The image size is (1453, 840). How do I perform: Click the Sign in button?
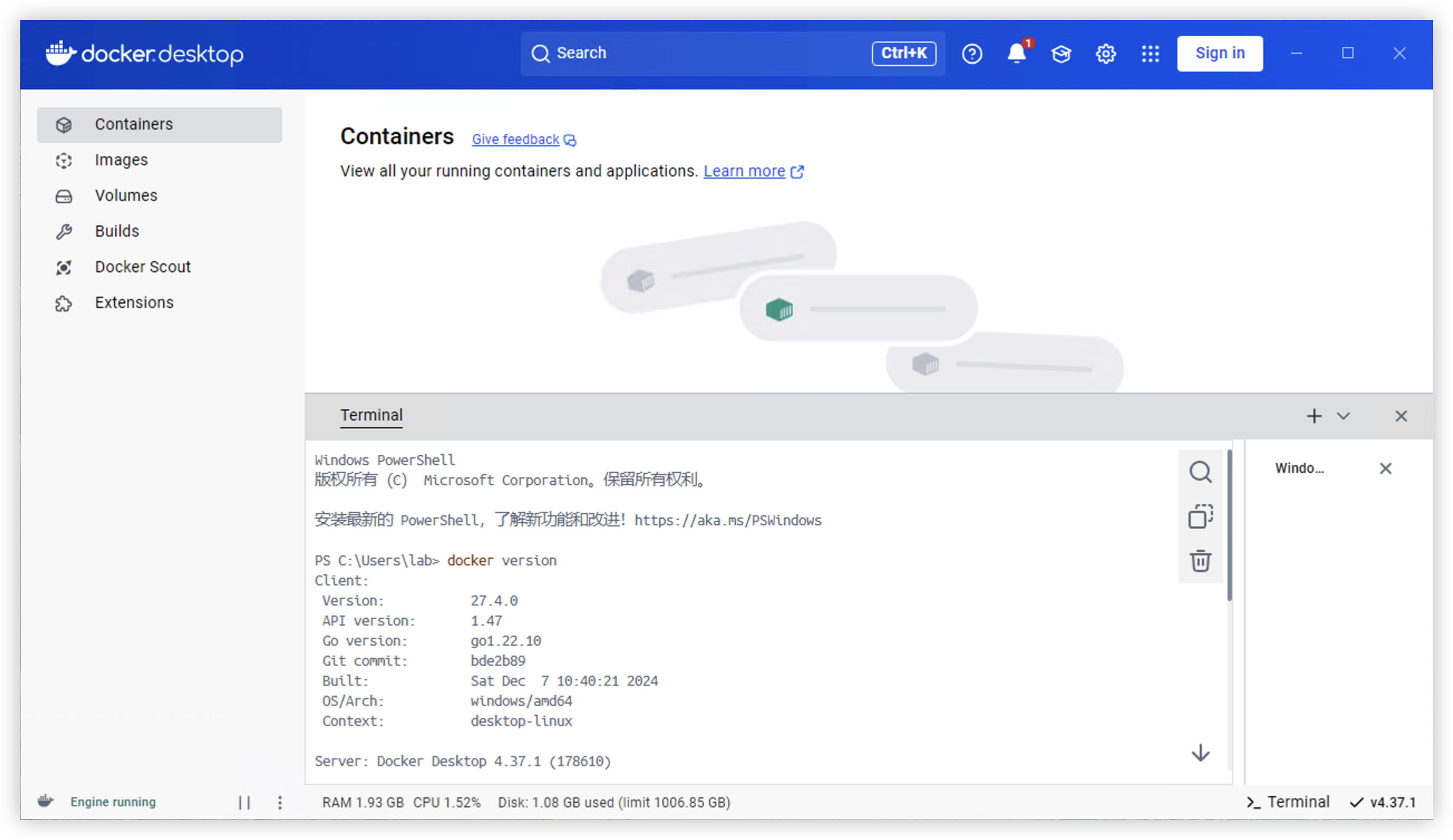click(x=1220, y=53)
